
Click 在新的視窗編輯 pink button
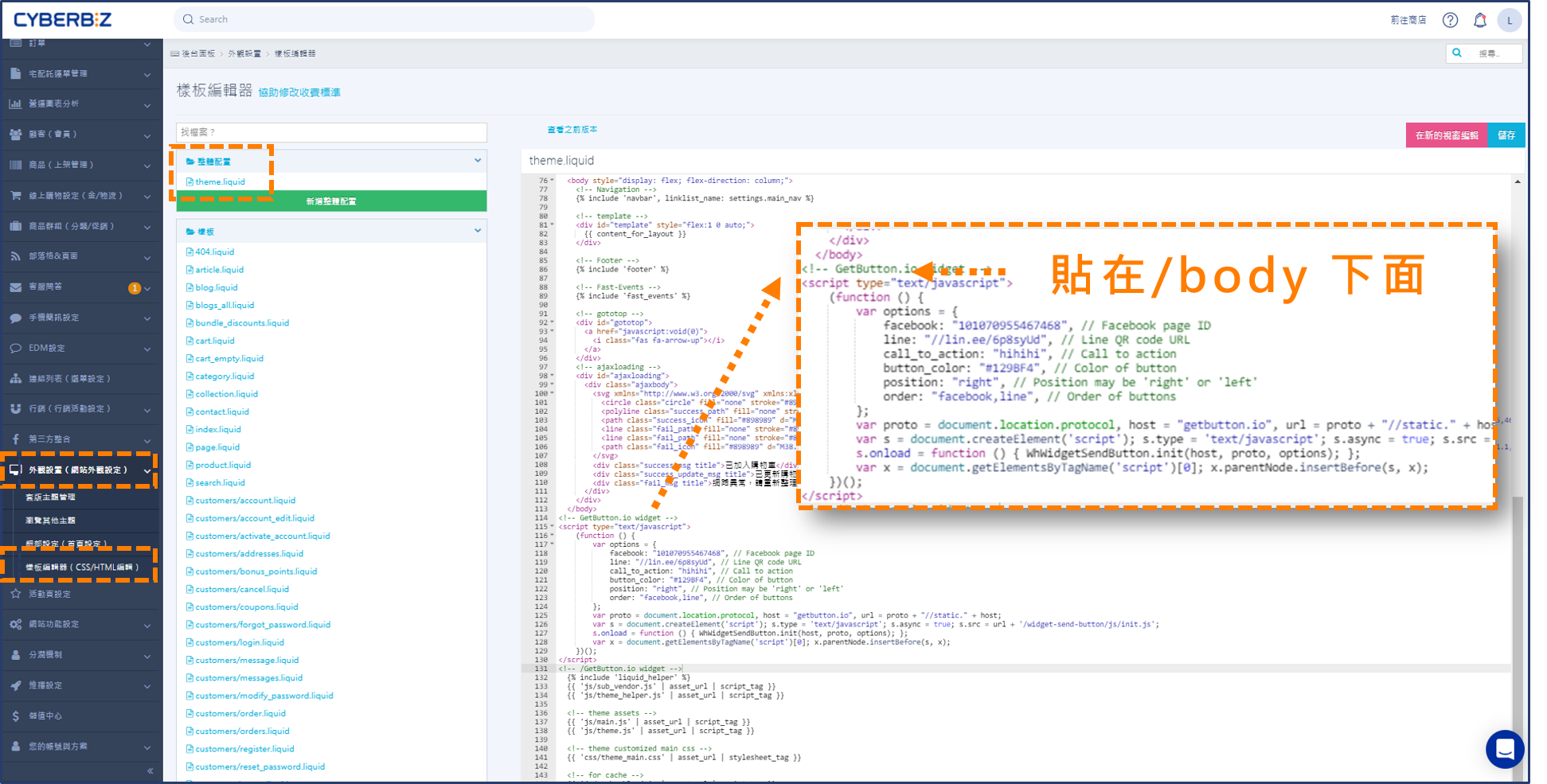point(1447,135)
